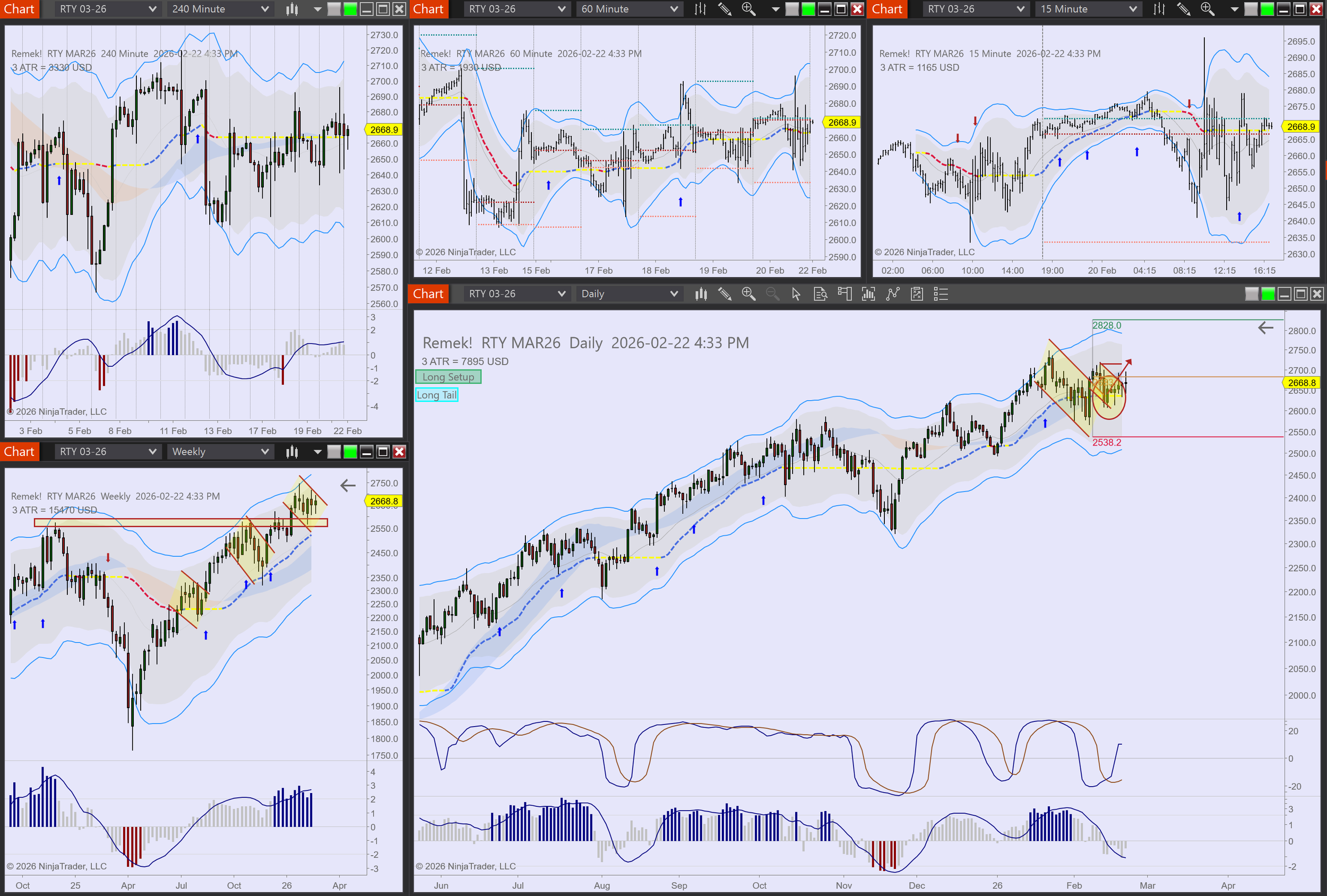
Task: Click Chart tab of Weekly window
Action: click(x=20, y=452)
